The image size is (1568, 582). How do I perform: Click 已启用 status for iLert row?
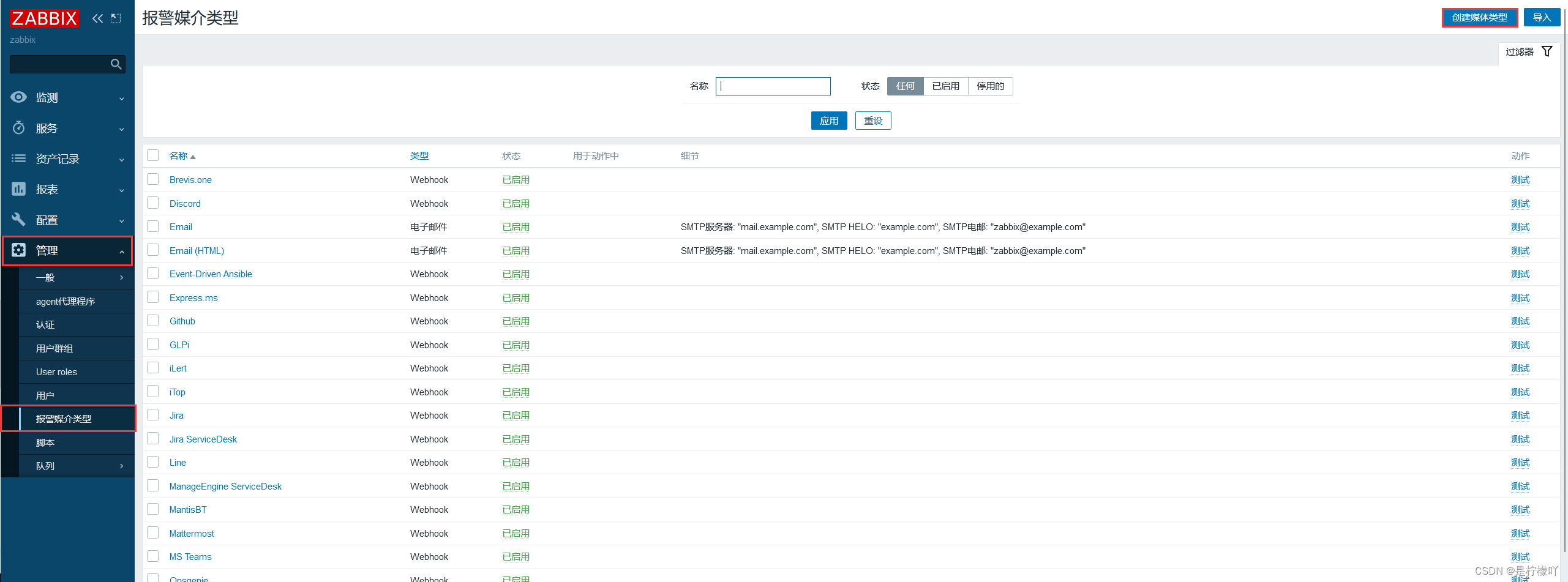click(x=516, y=368)
